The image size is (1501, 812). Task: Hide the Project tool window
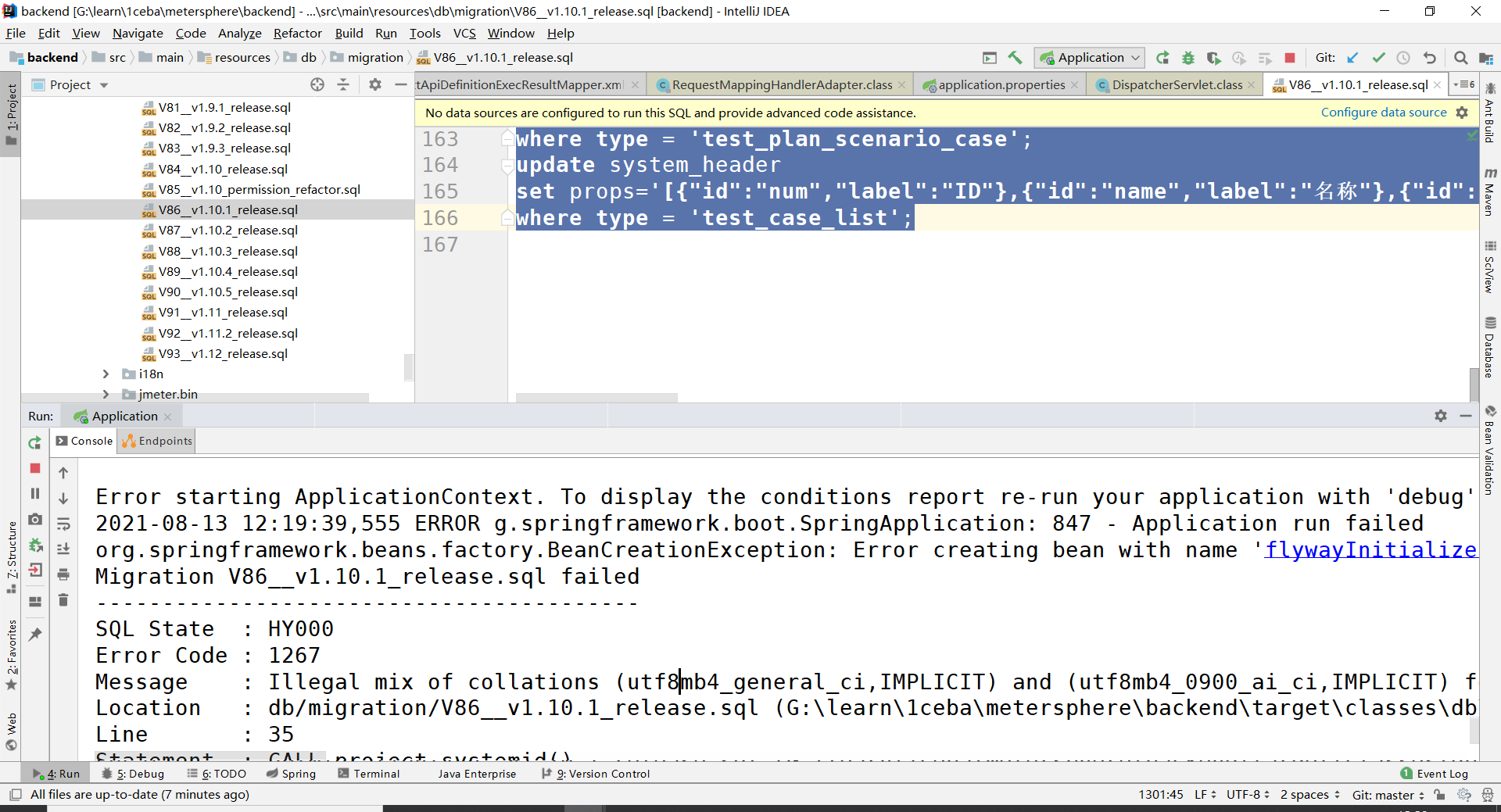click(x=401, y=84)
